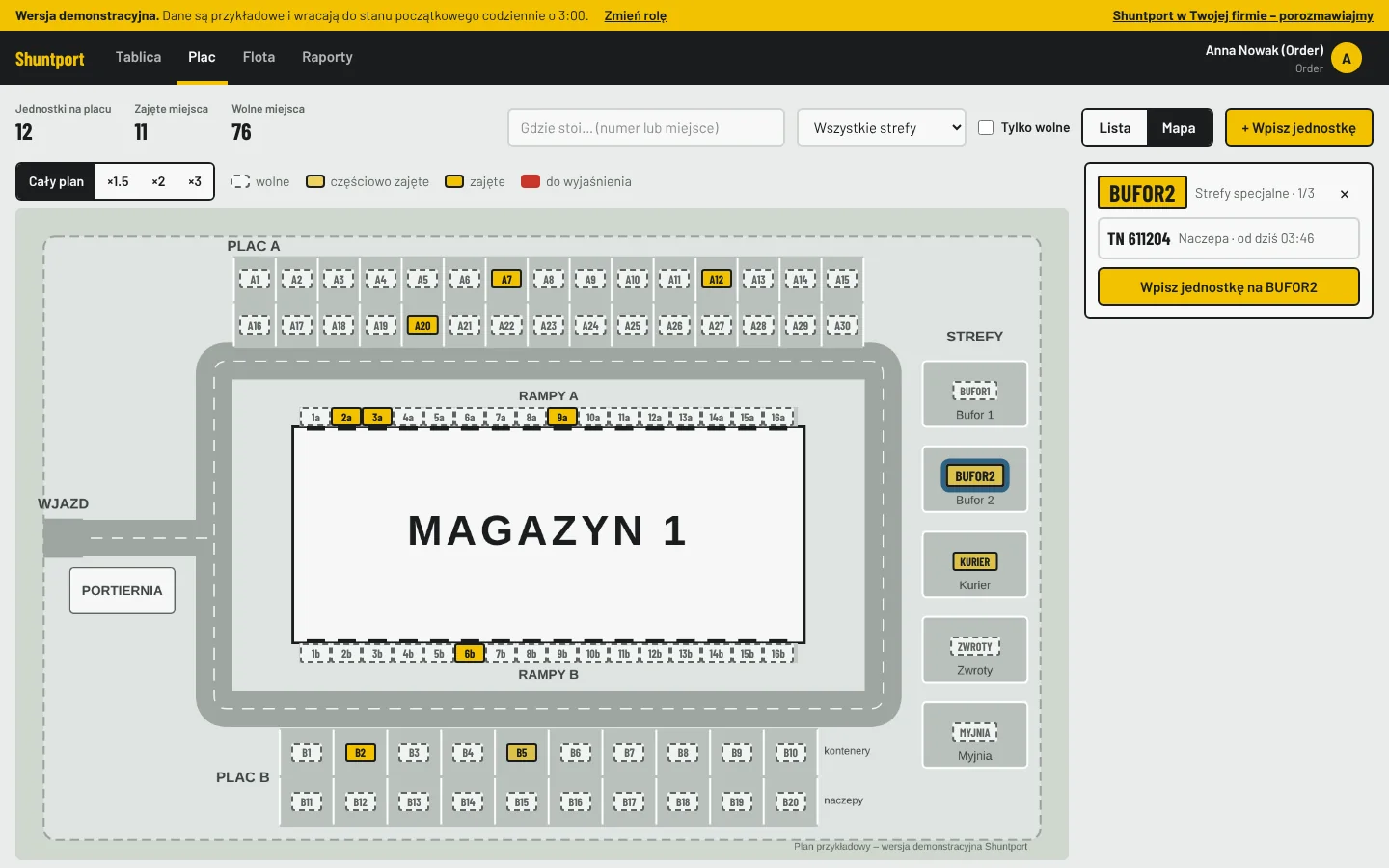Click the Anna Nowak (Order) user name
This screenshot has height=868, width=1389.
tap(1264, 50)
